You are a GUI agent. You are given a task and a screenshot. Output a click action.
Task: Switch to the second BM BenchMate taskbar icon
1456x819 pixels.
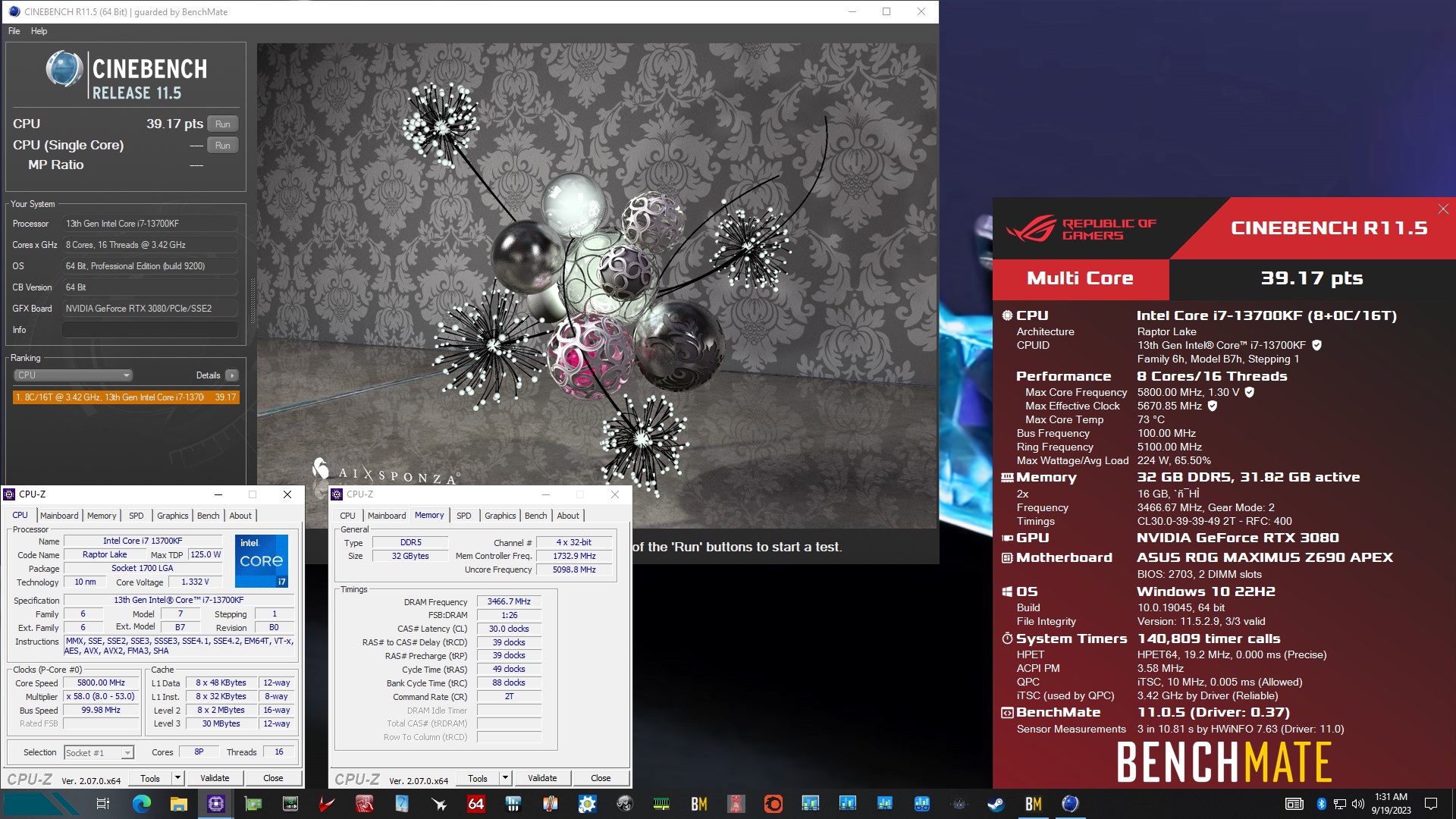pos(1033,804)
